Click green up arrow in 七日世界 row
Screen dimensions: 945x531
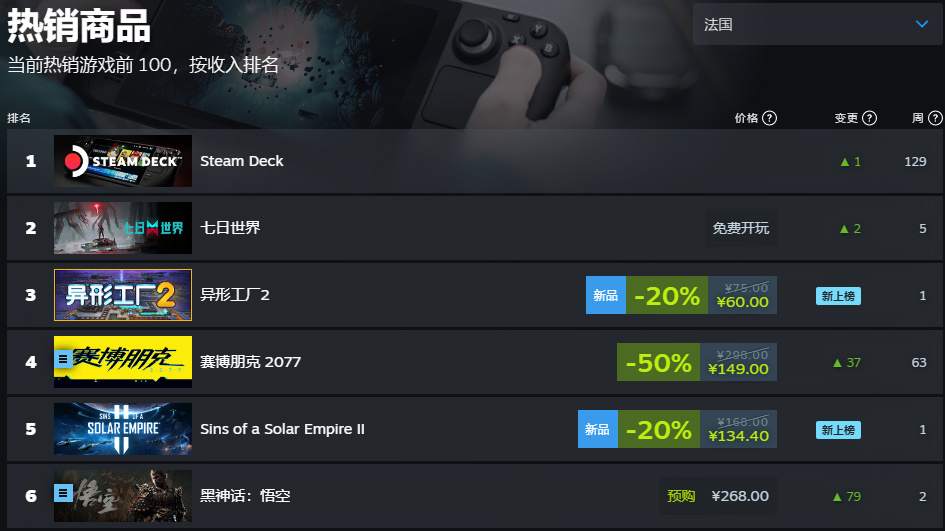click(x=844, y=229)
